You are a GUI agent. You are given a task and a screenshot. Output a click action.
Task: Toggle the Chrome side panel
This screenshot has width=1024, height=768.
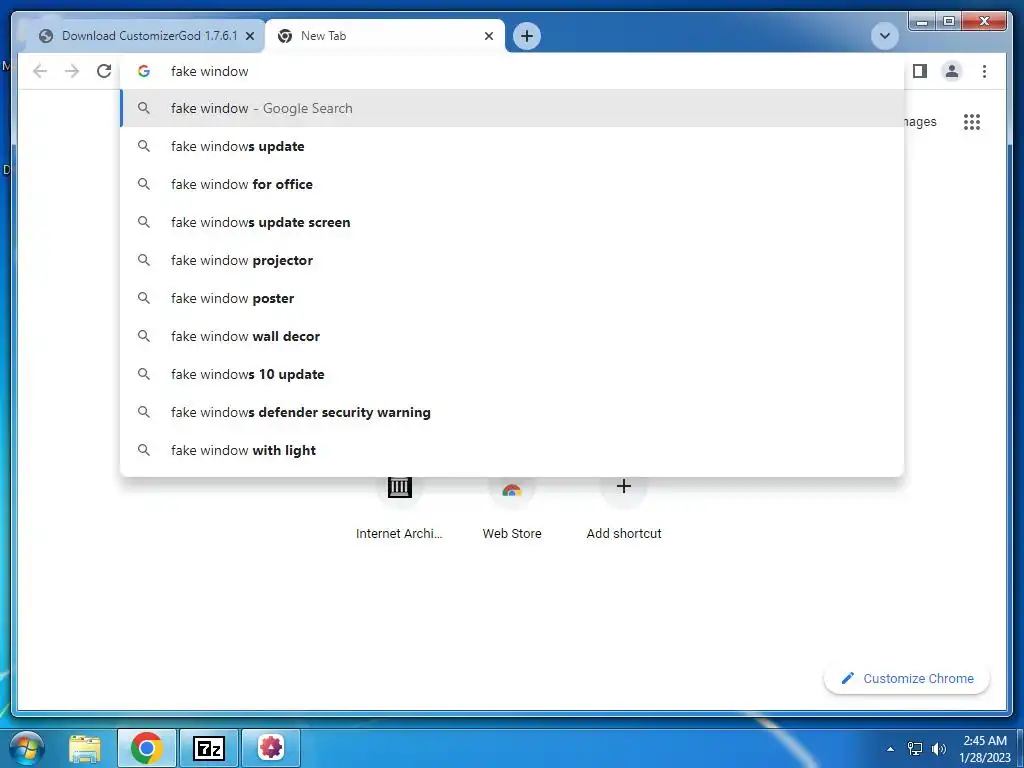920,71
